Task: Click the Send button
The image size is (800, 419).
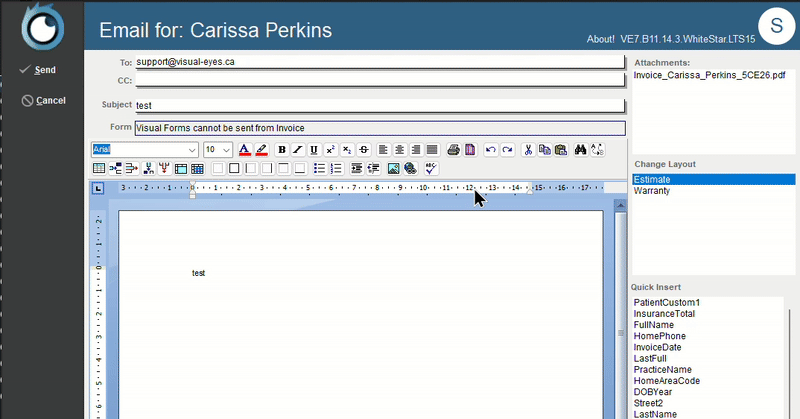Action: pos(44,70)
